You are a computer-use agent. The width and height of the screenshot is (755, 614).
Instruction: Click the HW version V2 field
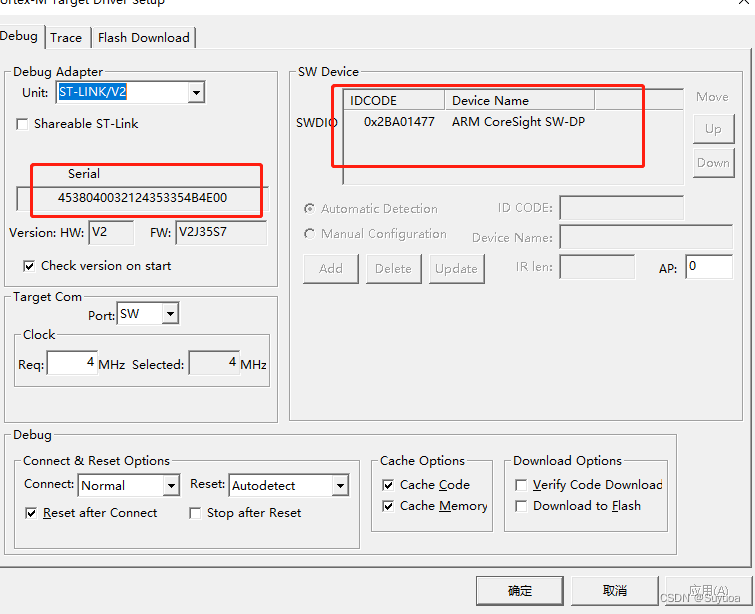(x=111, y=233)
